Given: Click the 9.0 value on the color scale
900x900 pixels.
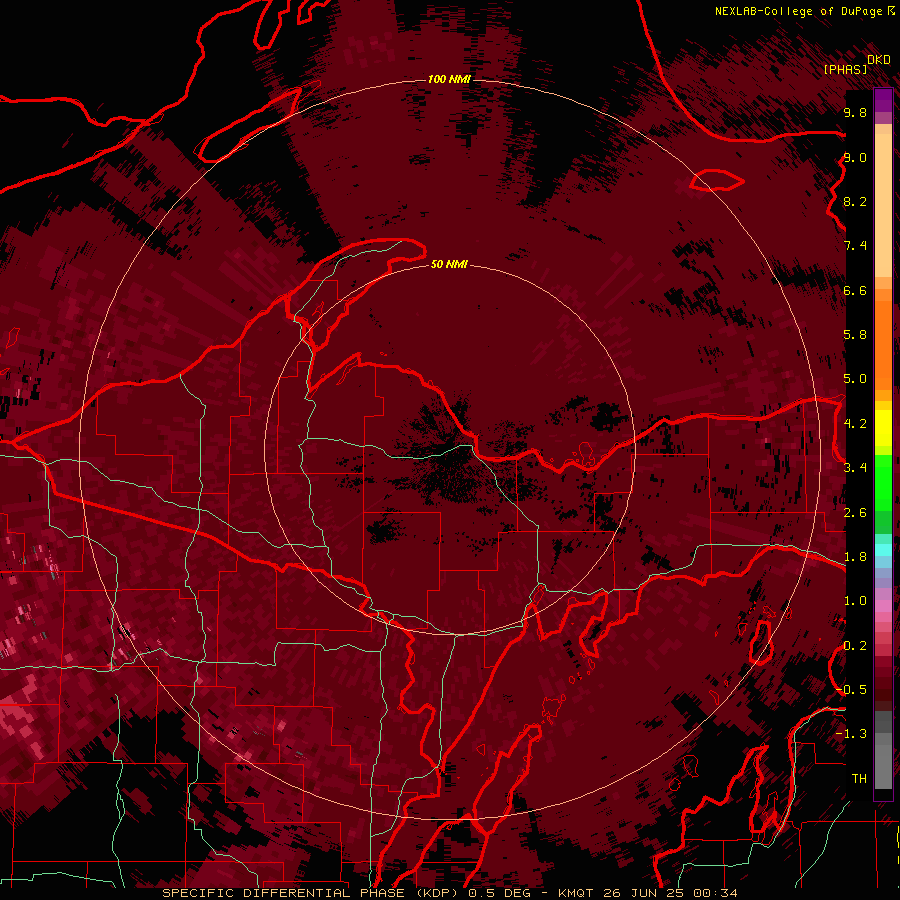Looking at the screenshot, I should pos(855,157).
